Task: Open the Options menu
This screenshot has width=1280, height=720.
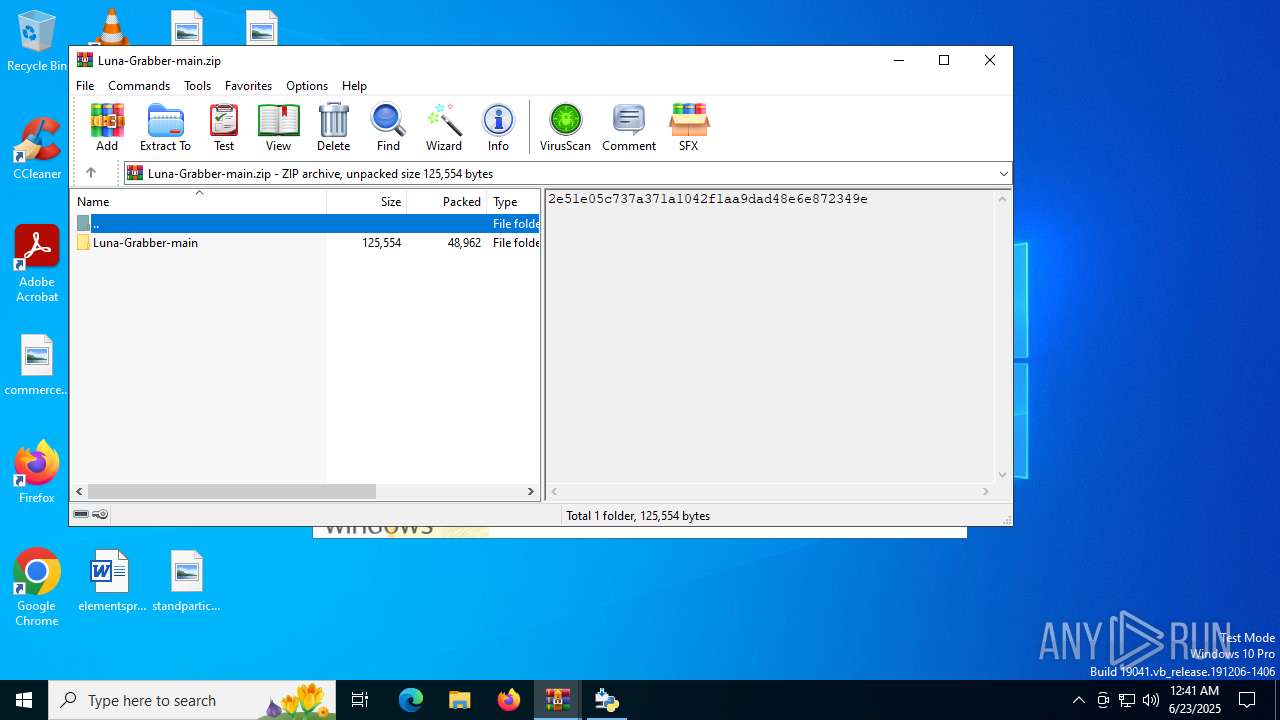Action: (307, 86)
